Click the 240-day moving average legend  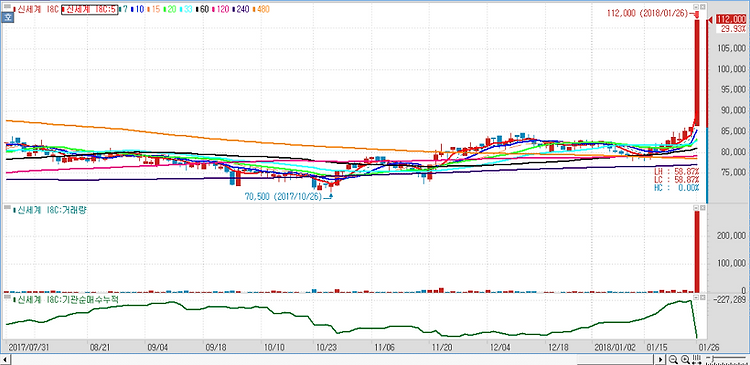[240, 9]
